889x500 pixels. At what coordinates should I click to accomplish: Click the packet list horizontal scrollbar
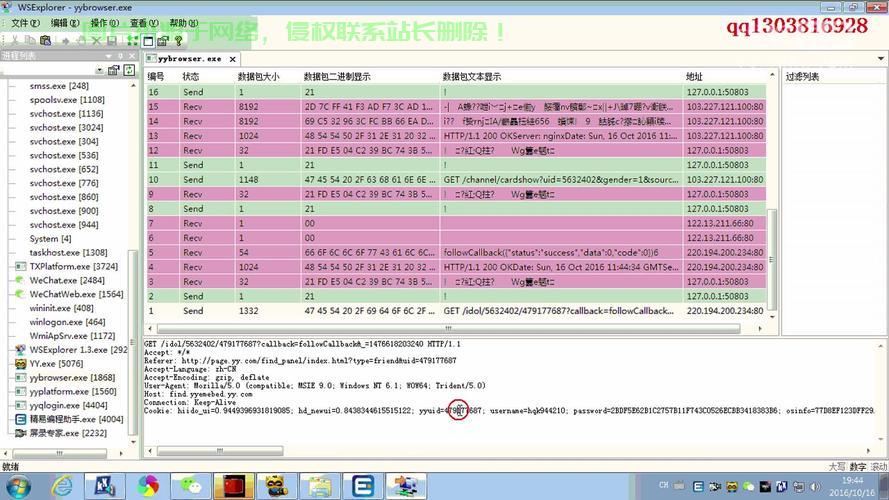pyautogui.click(x=448, y=328)
